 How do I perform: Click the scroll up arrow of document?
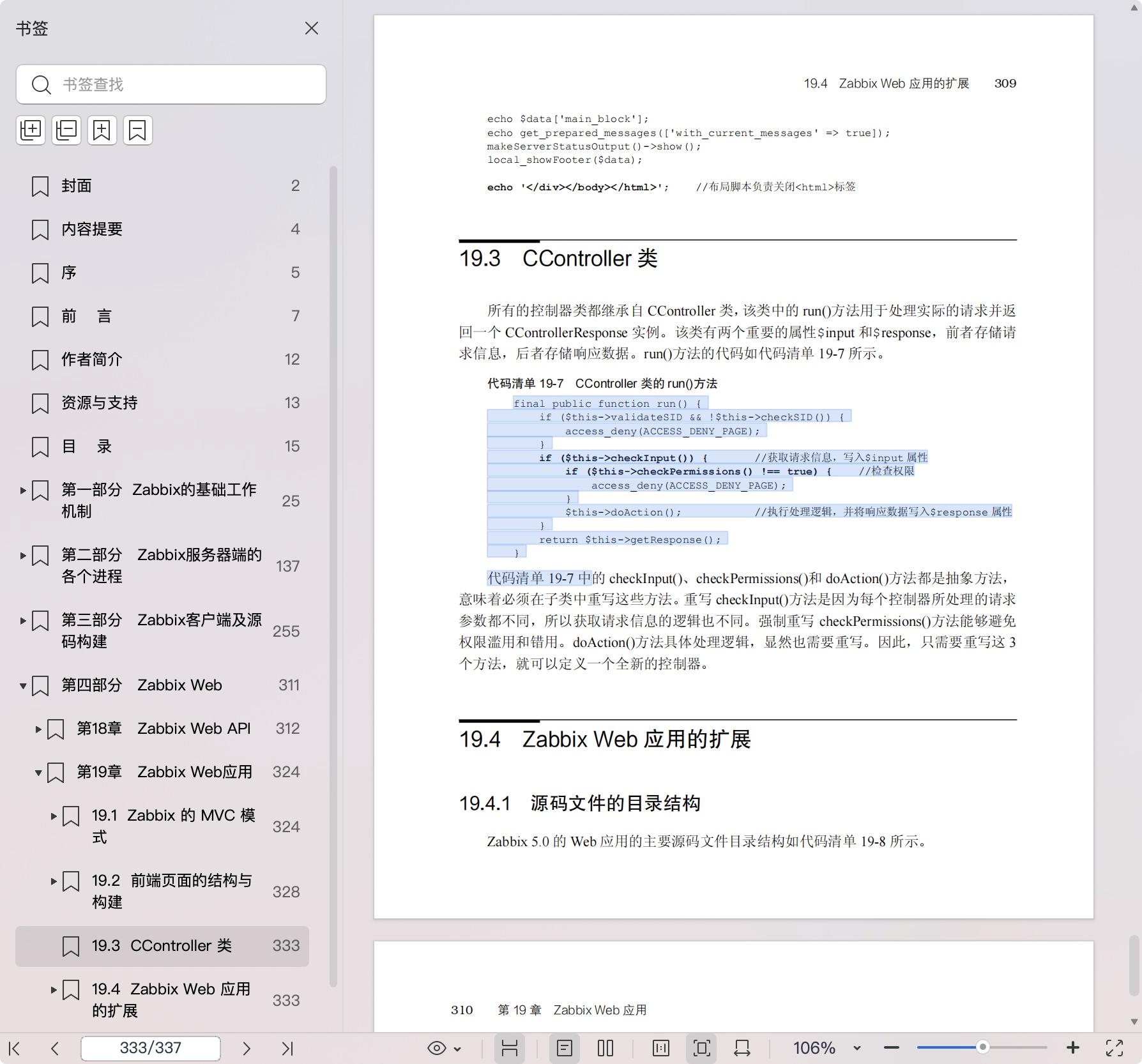pyautogui.click(x=1134, y=7)
